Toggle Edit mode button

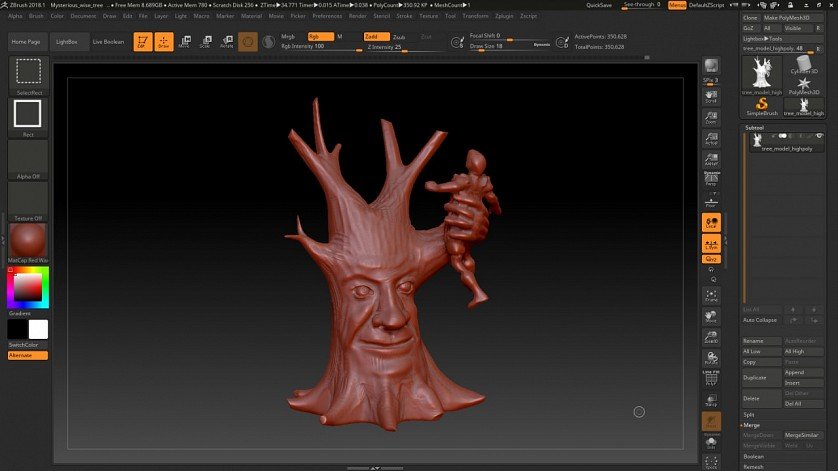coord(143,42)
